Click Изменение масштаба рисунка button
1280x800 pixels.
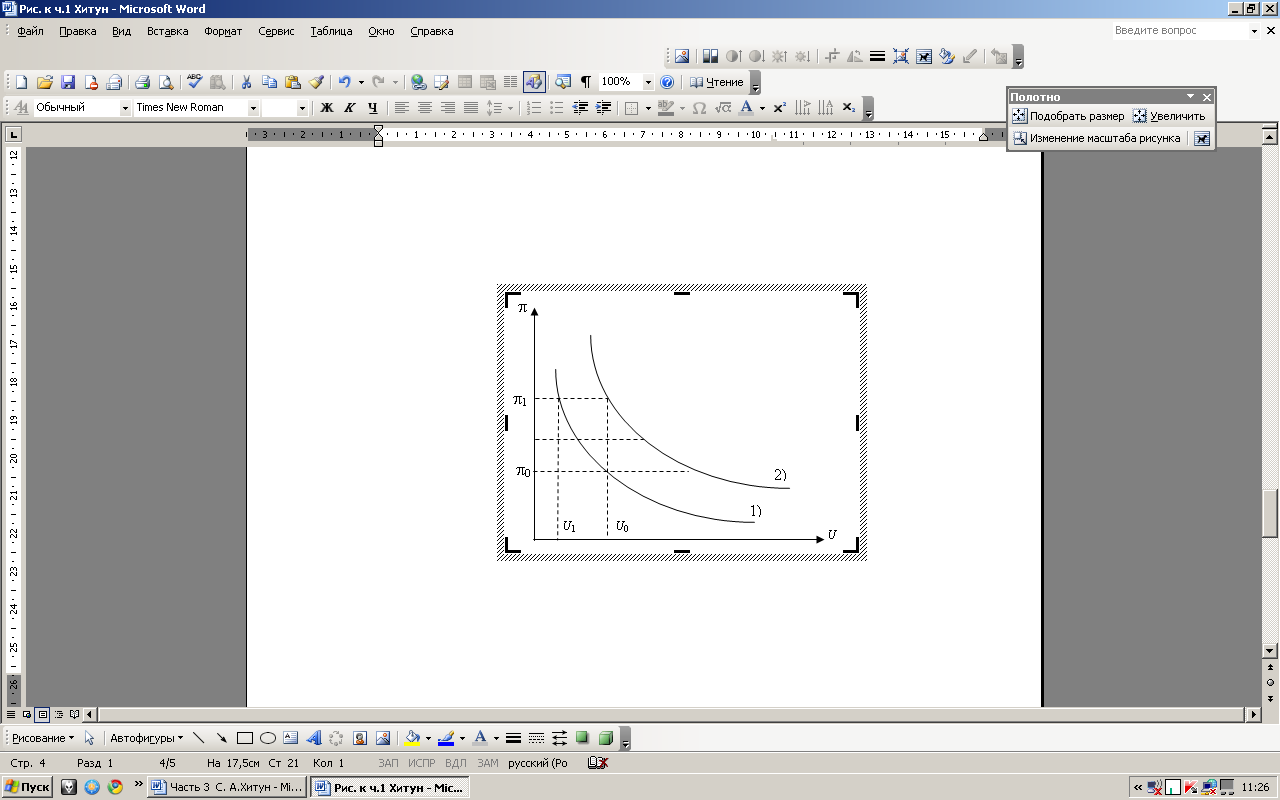click(1097, 138)
